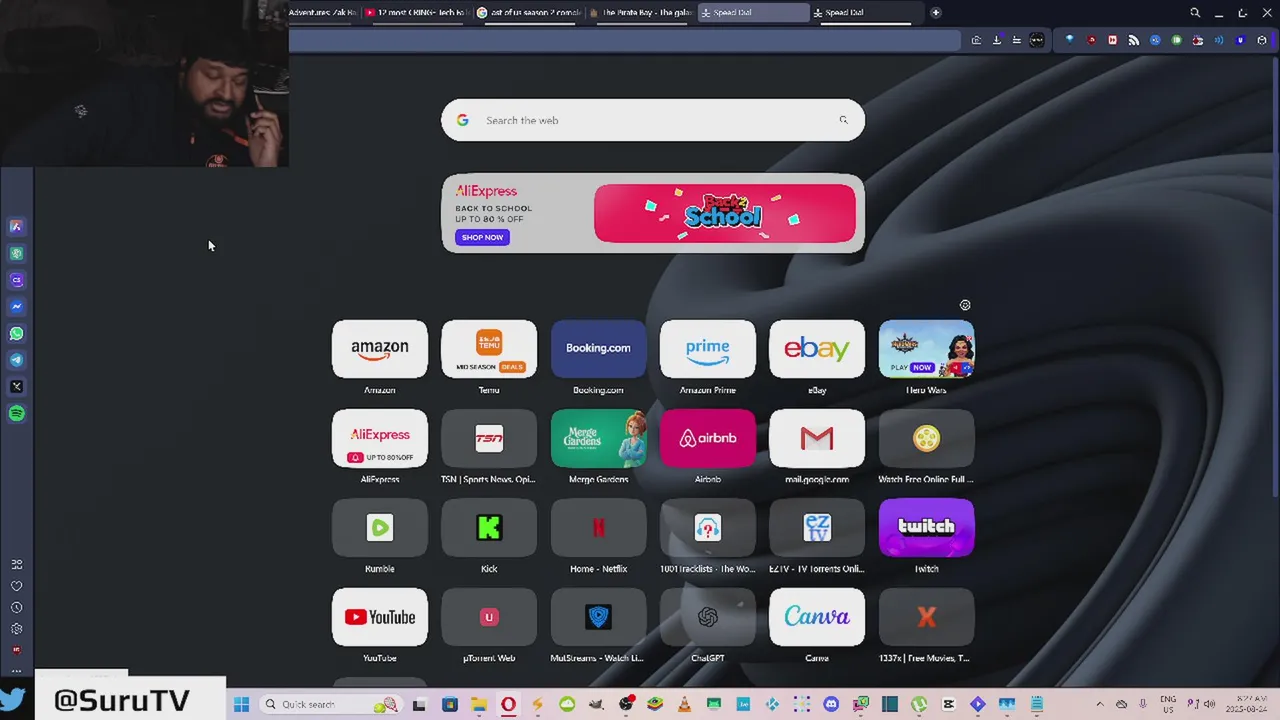Open the Watch Free Online tile
The width and height of the screenshot is (1280, 720).
point(926,438)
